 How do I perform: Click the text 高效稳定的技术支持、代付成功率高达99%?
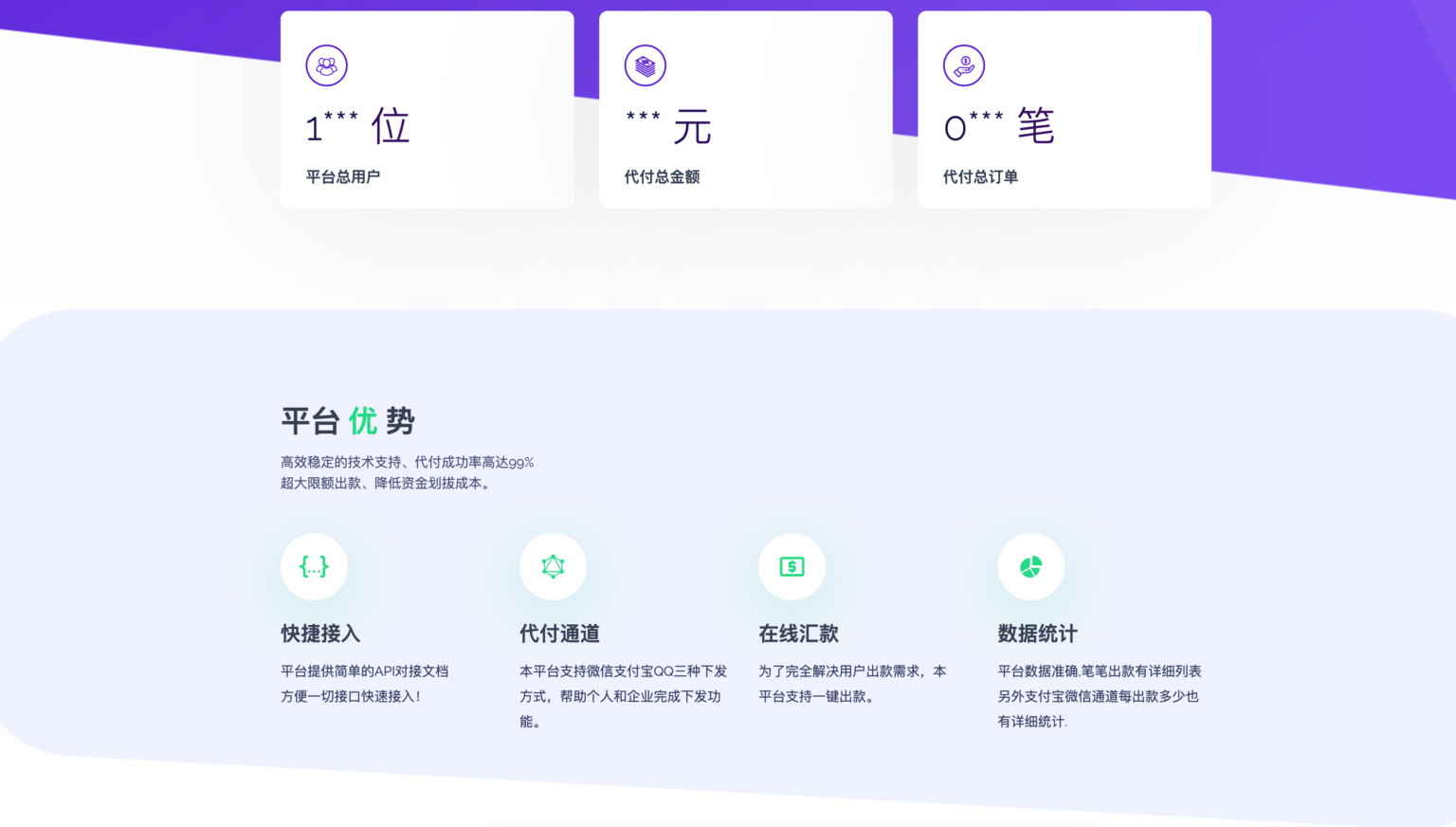coord(408,462)
